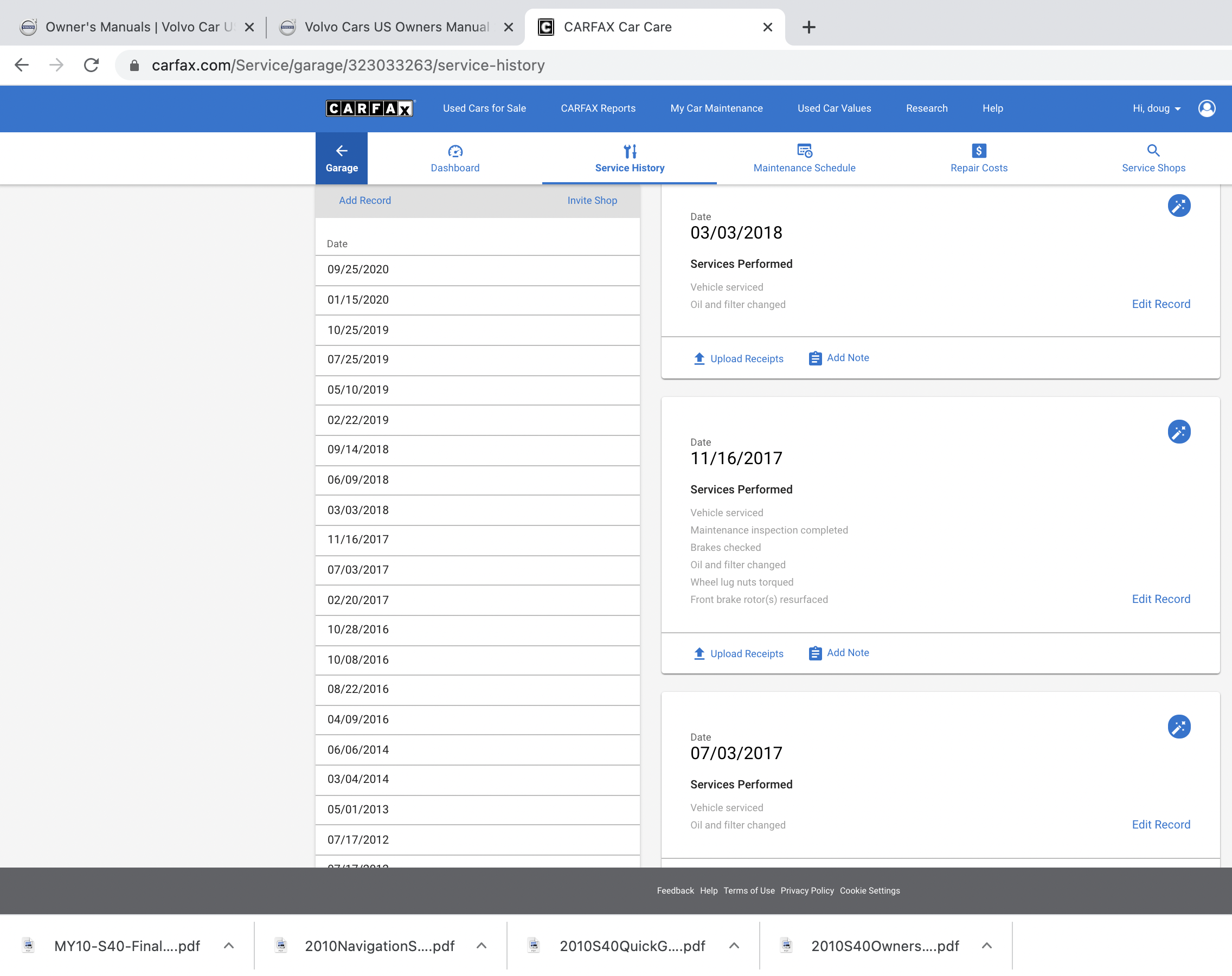1232x976 pixels.
Task: Select the 10/25/2019 service date row
Action: tap(477, 330)
